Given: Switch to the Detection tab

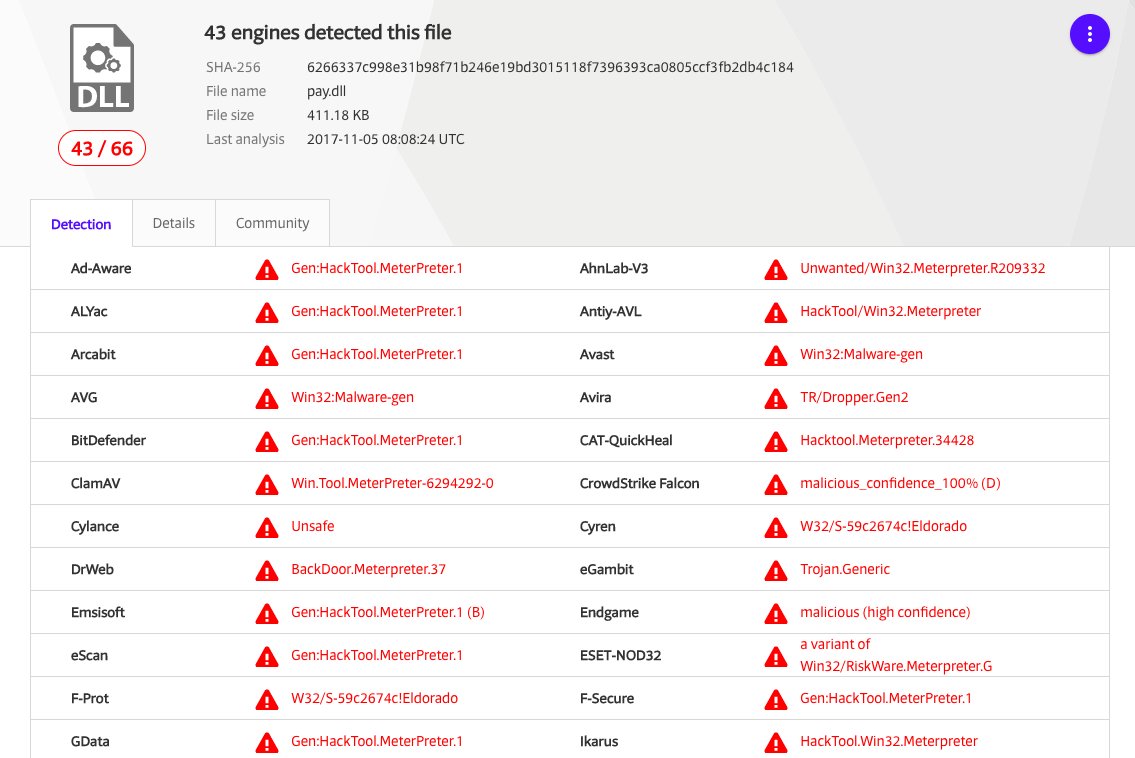Looking at the screenshot, I should point(81,224).
